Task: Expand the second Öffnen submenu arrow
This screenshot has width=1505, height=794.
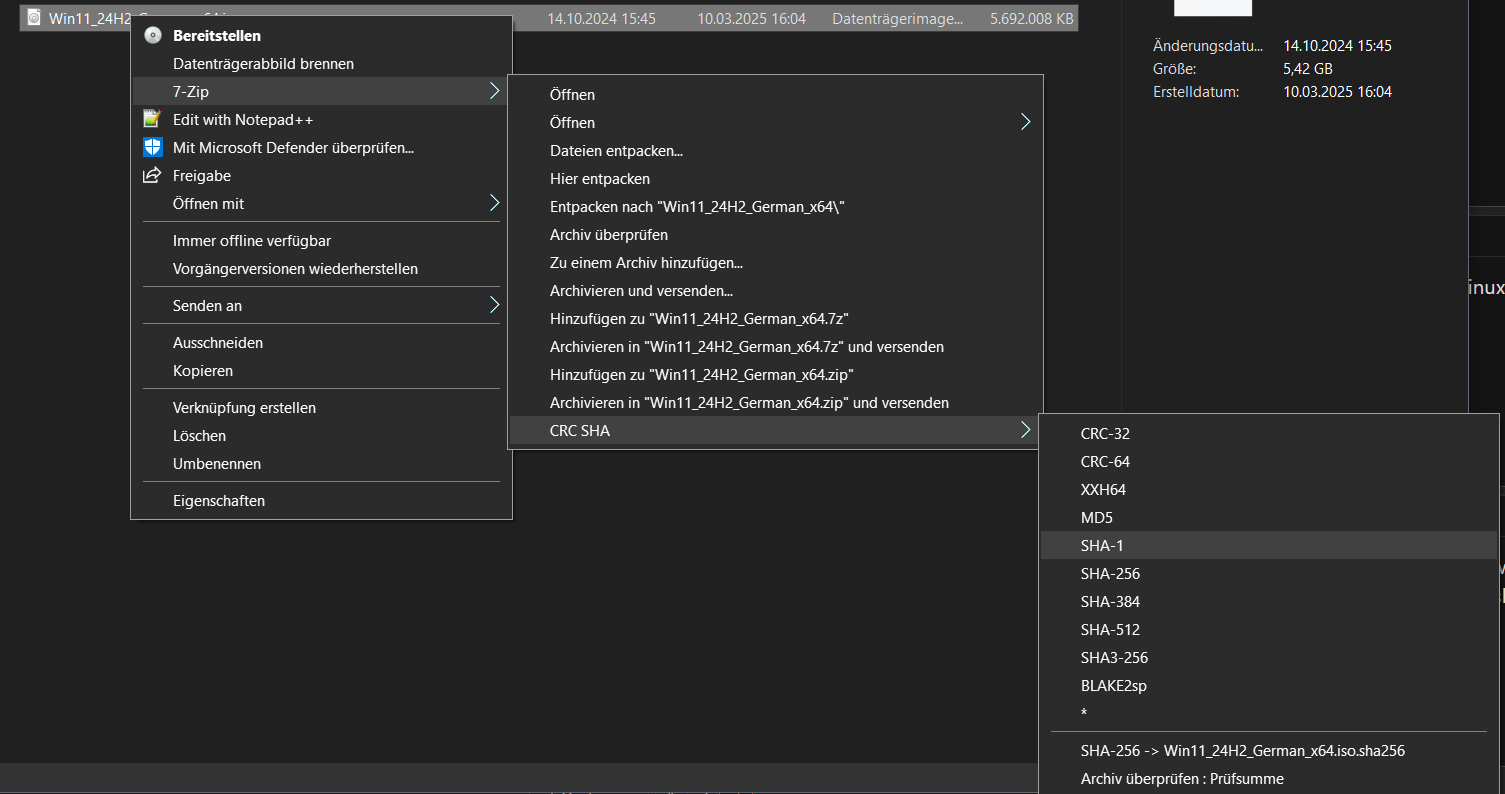Action: coord(1025,123)
